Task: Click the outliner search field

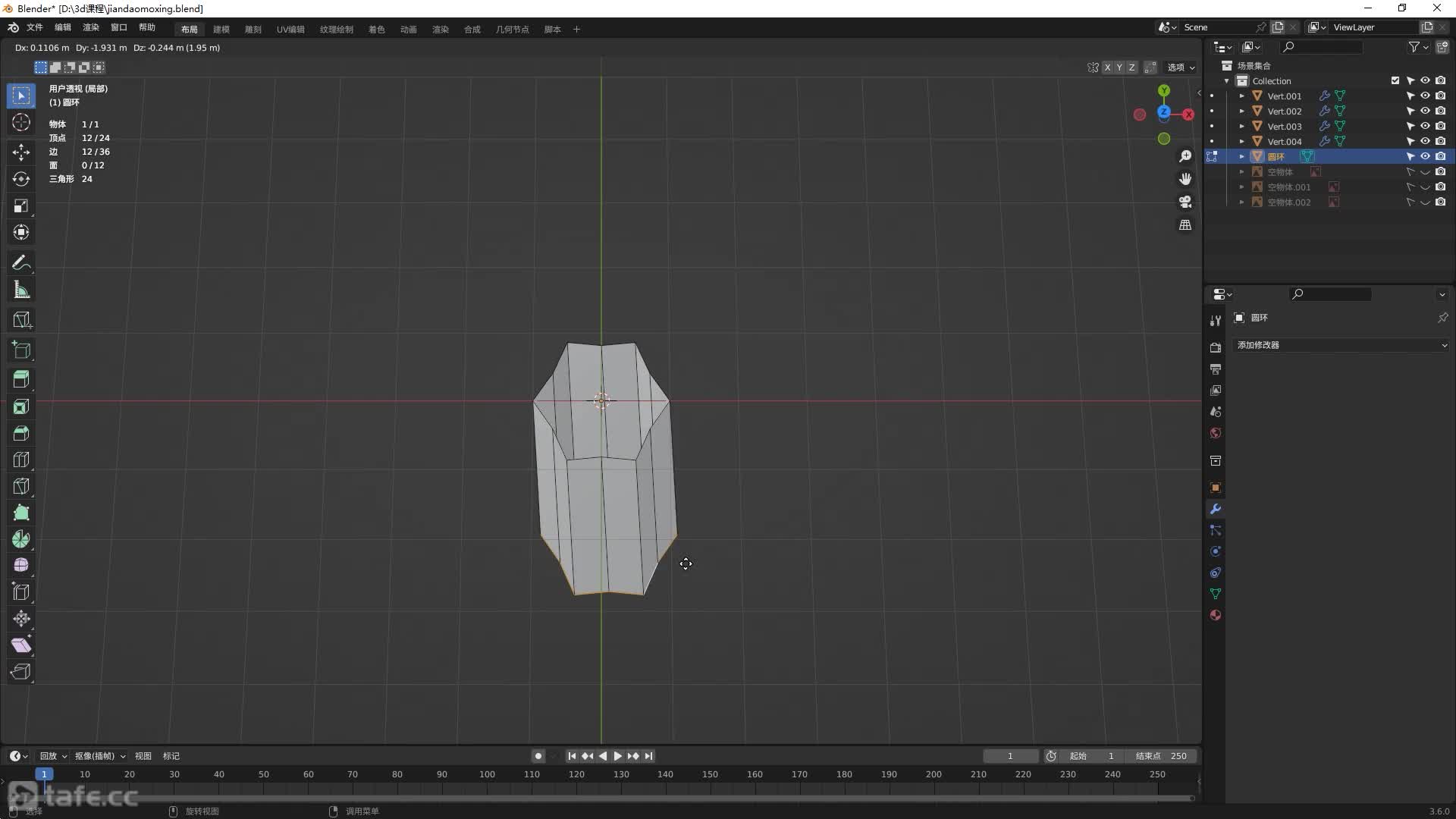Action: click(1320, 47)
